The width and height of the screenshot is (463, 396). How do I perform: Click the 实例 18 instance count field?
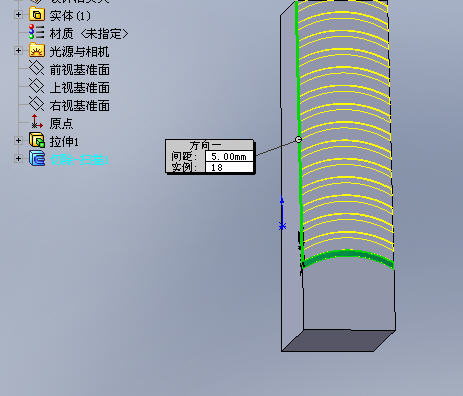coord(229,167)
